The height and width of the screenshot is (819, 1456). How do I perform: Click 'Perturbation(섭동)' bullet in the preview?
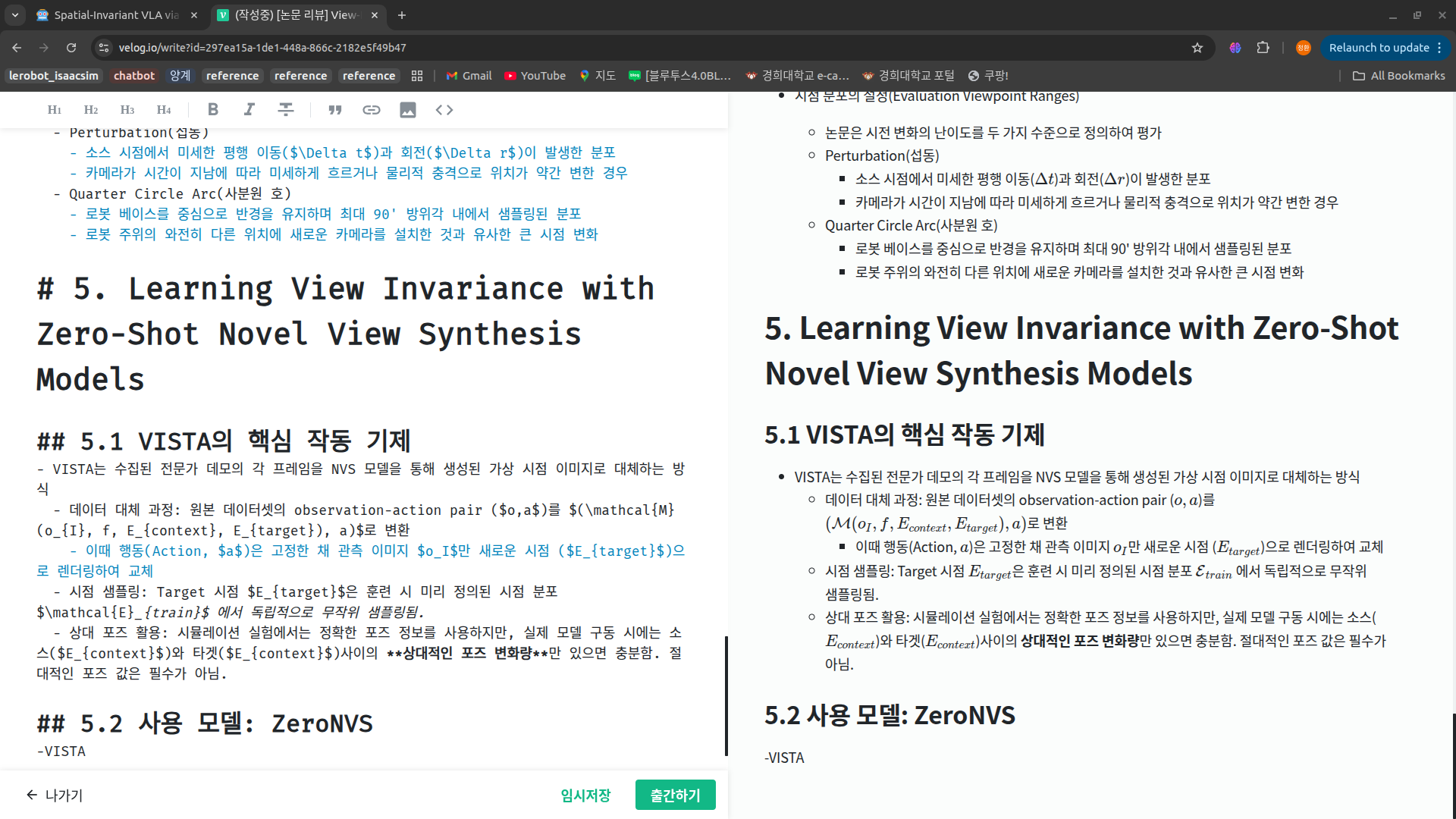[882, 155]
